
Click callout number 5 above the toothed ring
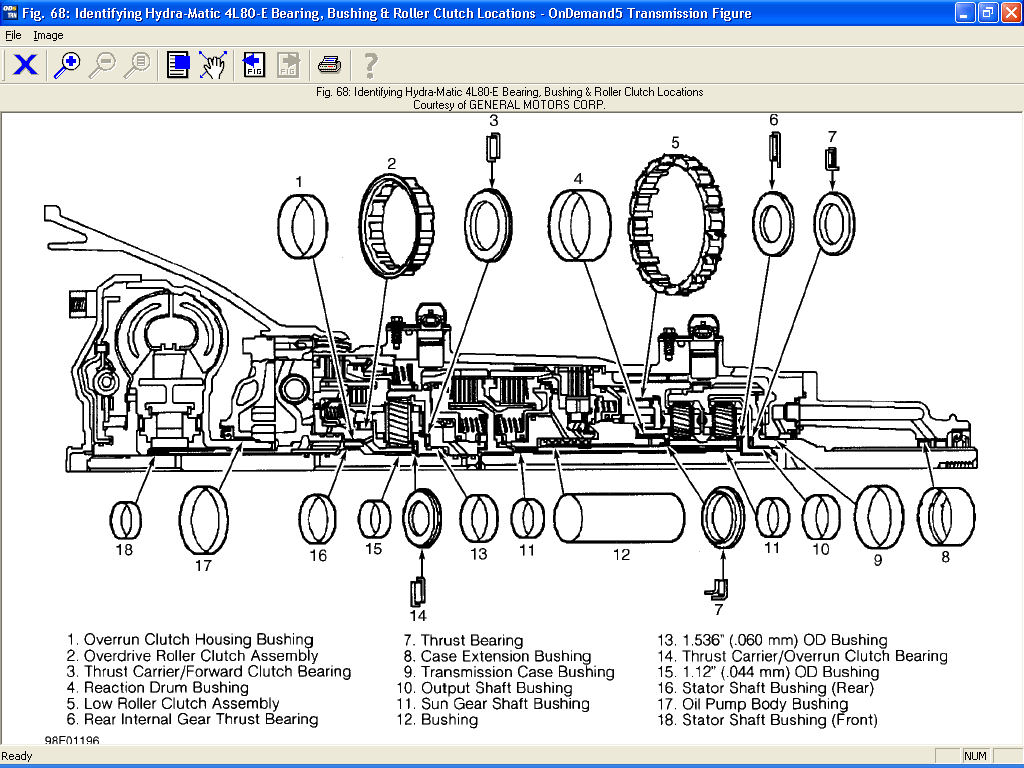(675, 142)
